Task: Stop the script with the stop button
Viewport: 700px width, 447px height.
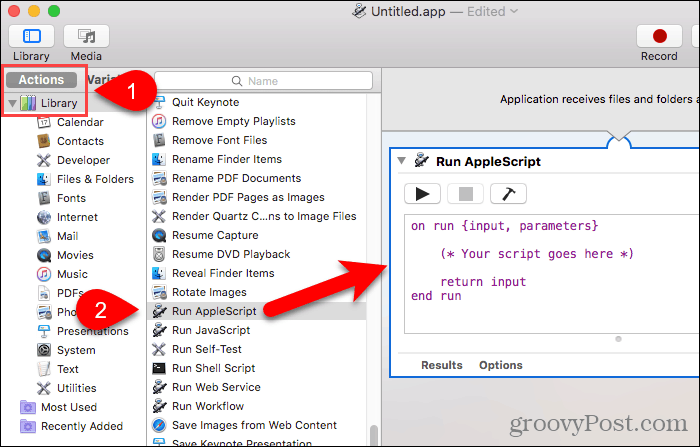Action: pyautogui.click(x=466, y=194)
